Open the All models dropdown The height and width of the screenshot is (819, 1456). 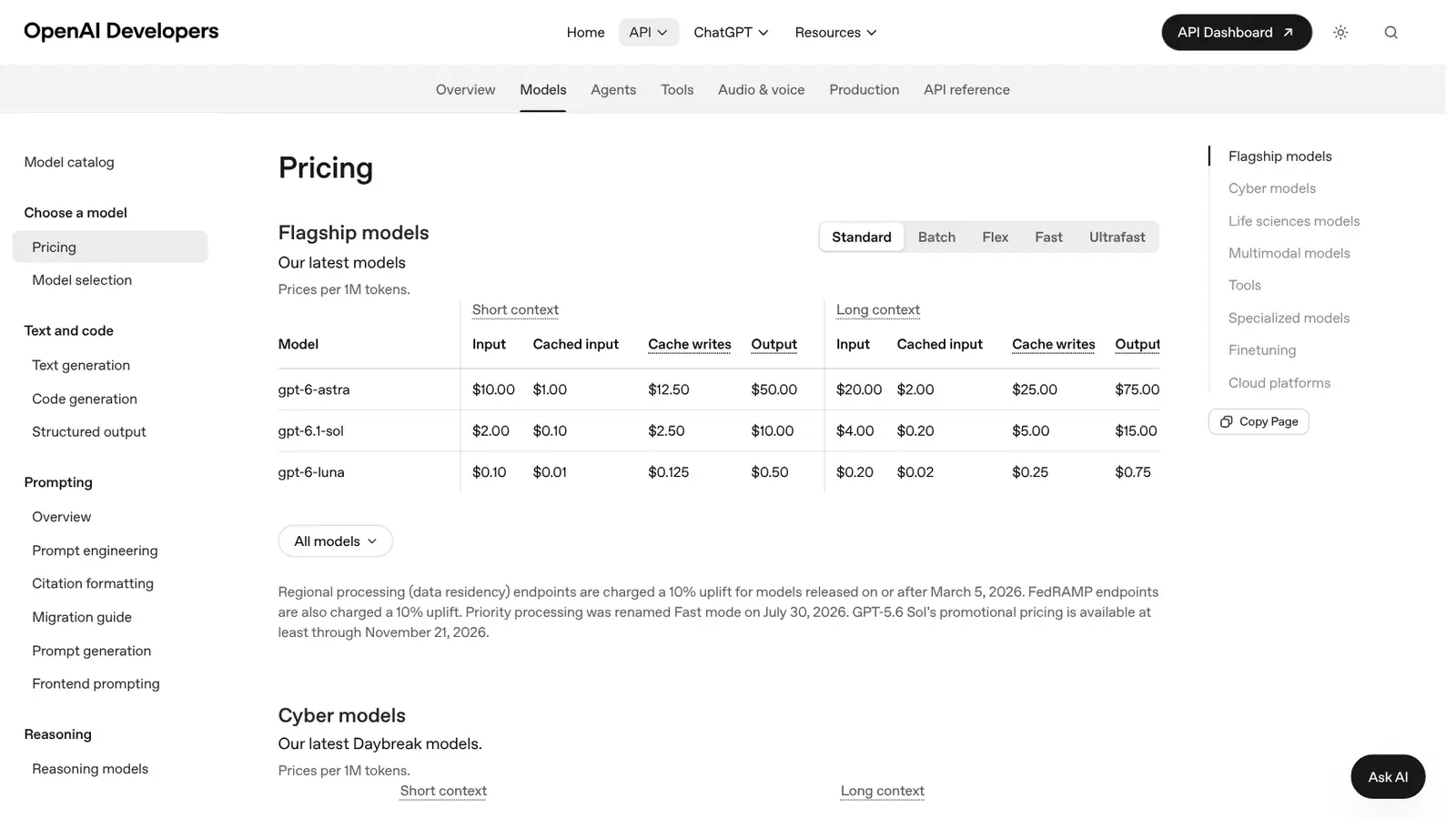point(335,541)
